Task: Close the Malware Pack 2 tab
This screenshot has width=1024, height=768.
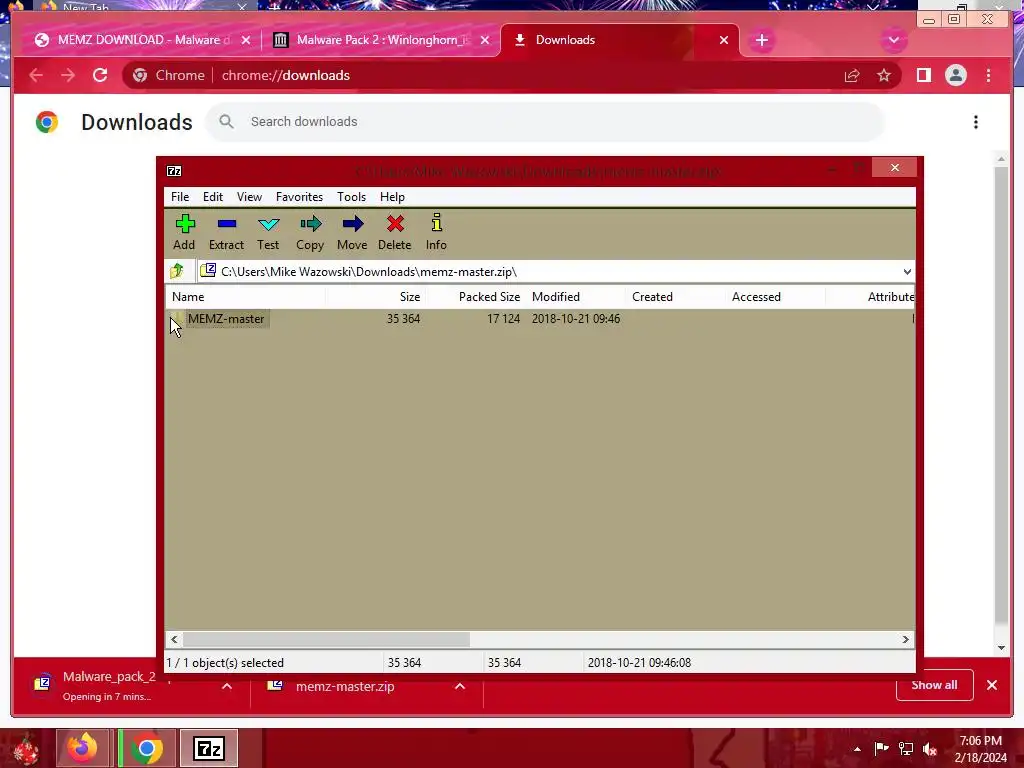Action: coord(485,40)
